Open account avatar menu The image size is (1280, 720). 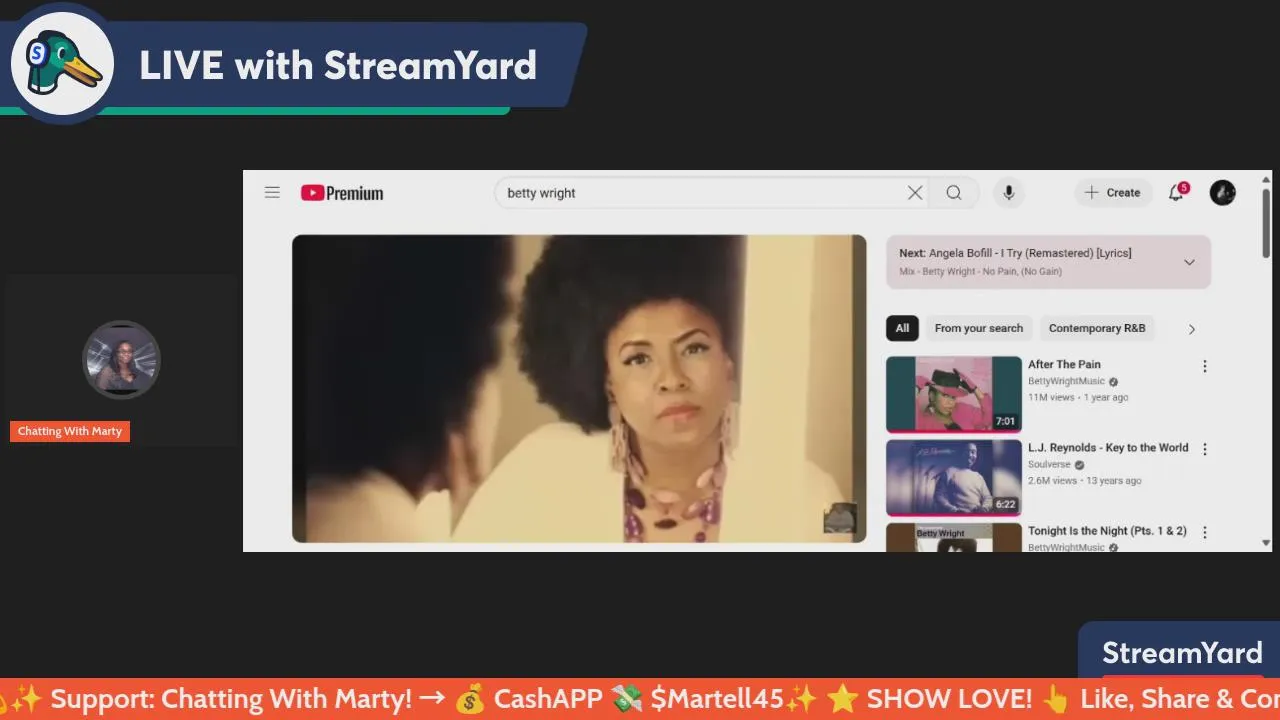tap(1222, 193)
